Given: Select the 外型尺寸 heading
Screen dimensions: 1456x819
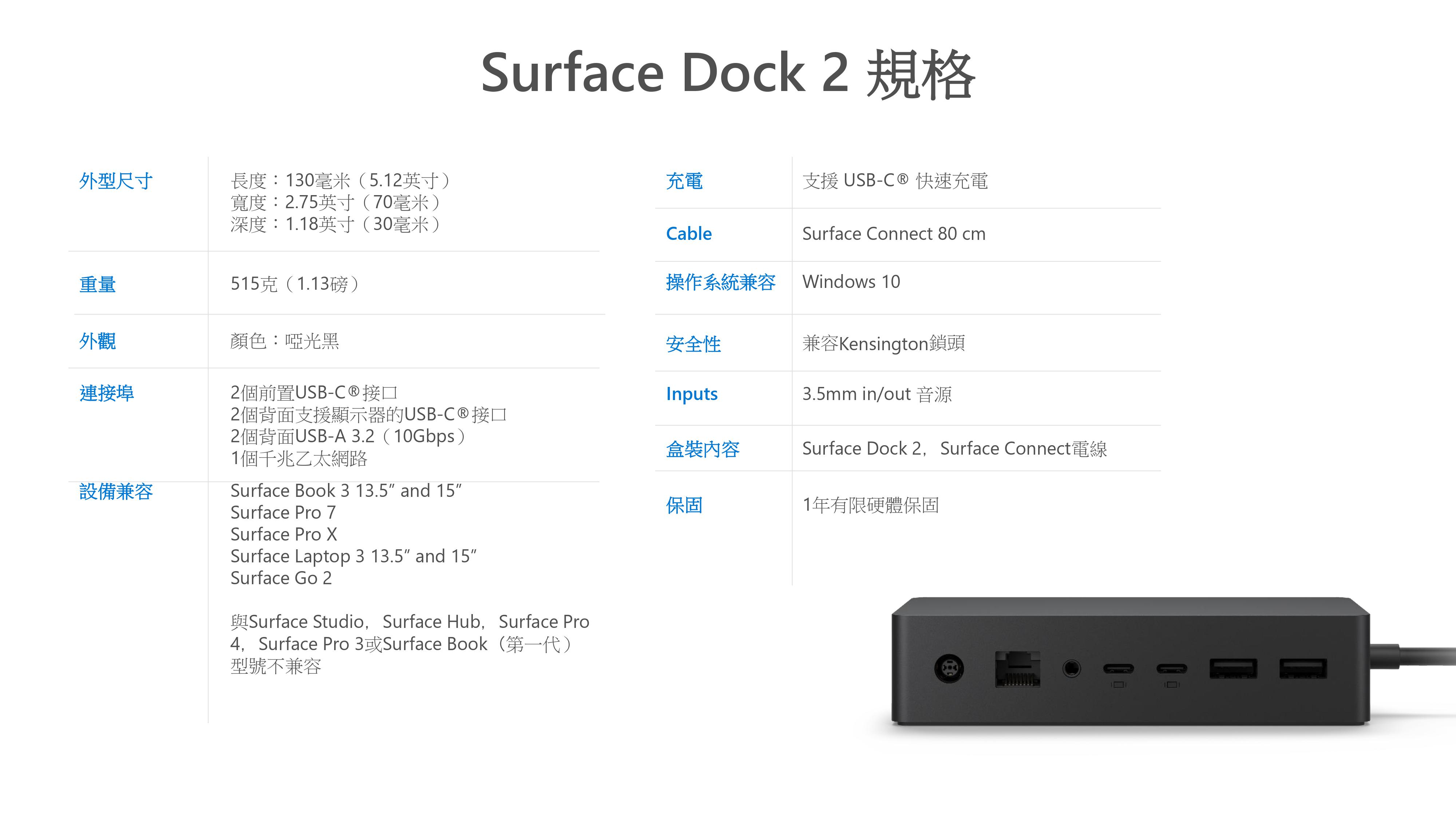Looking at the screenshot, I should pos(116,181).
